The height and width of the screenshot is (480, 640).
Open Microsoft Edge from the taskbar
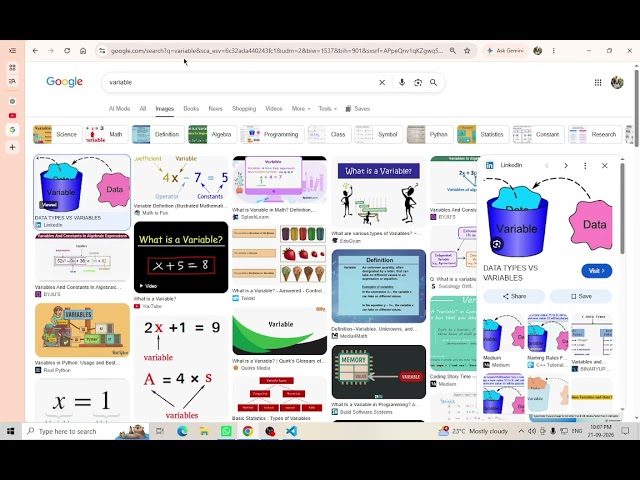click(x=182, y=431)
